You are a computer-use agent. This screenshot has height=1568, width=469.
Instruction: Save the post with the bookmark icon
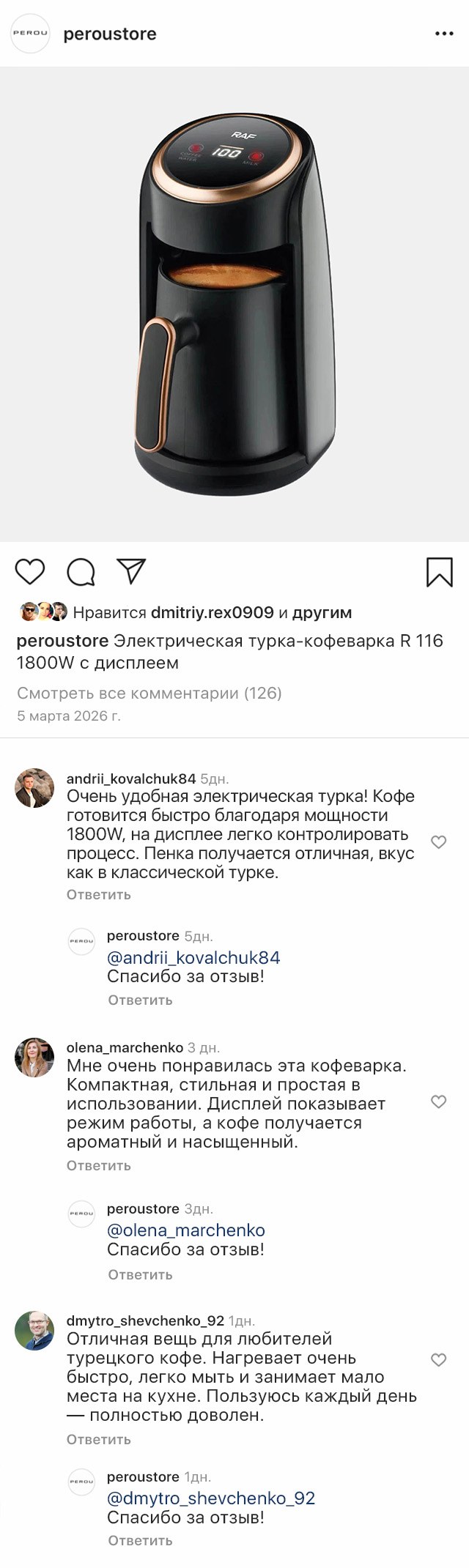click(439, 572)
